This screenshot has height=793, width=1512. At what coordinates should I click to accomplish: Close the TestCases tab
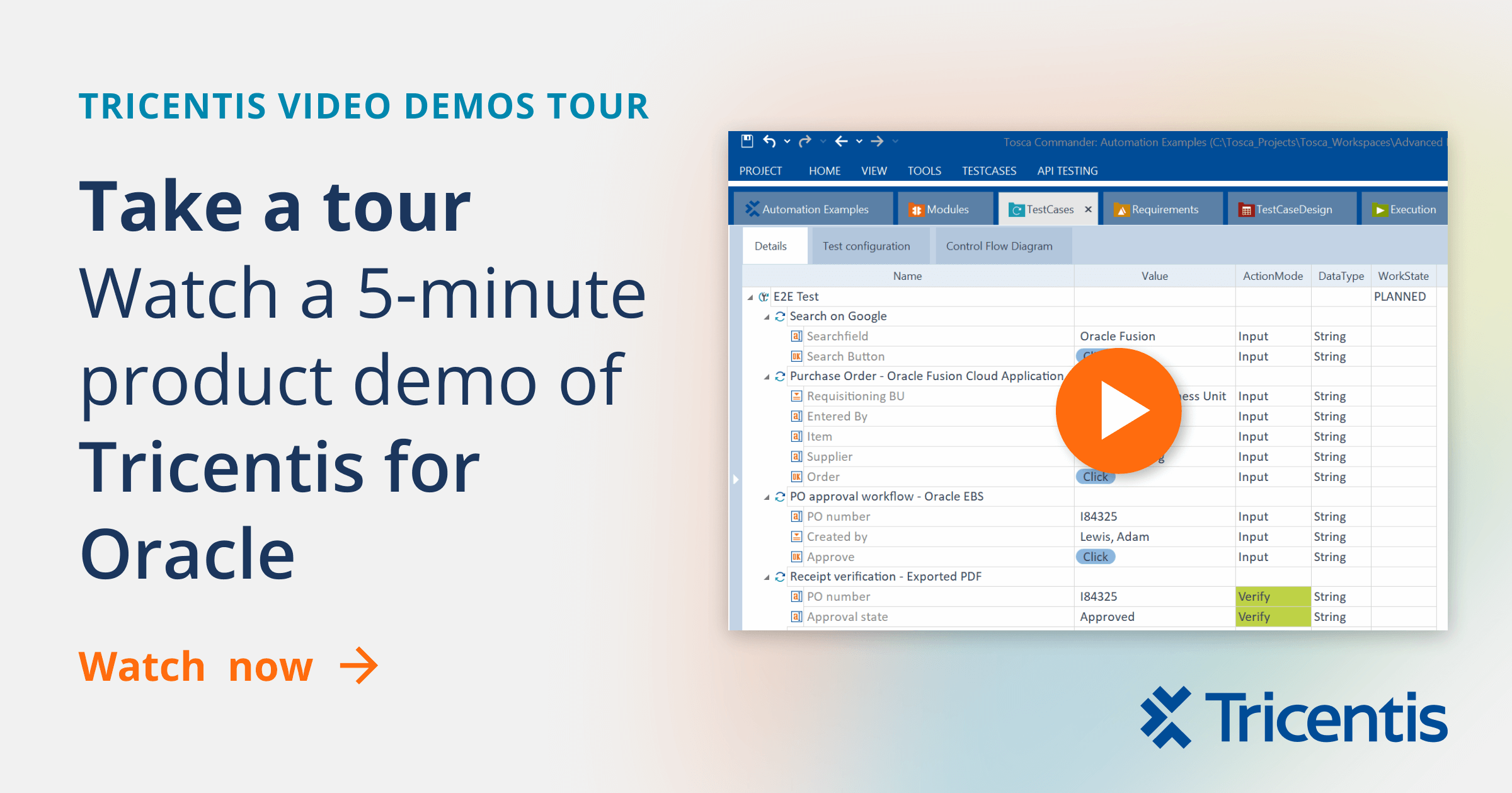1088,209
